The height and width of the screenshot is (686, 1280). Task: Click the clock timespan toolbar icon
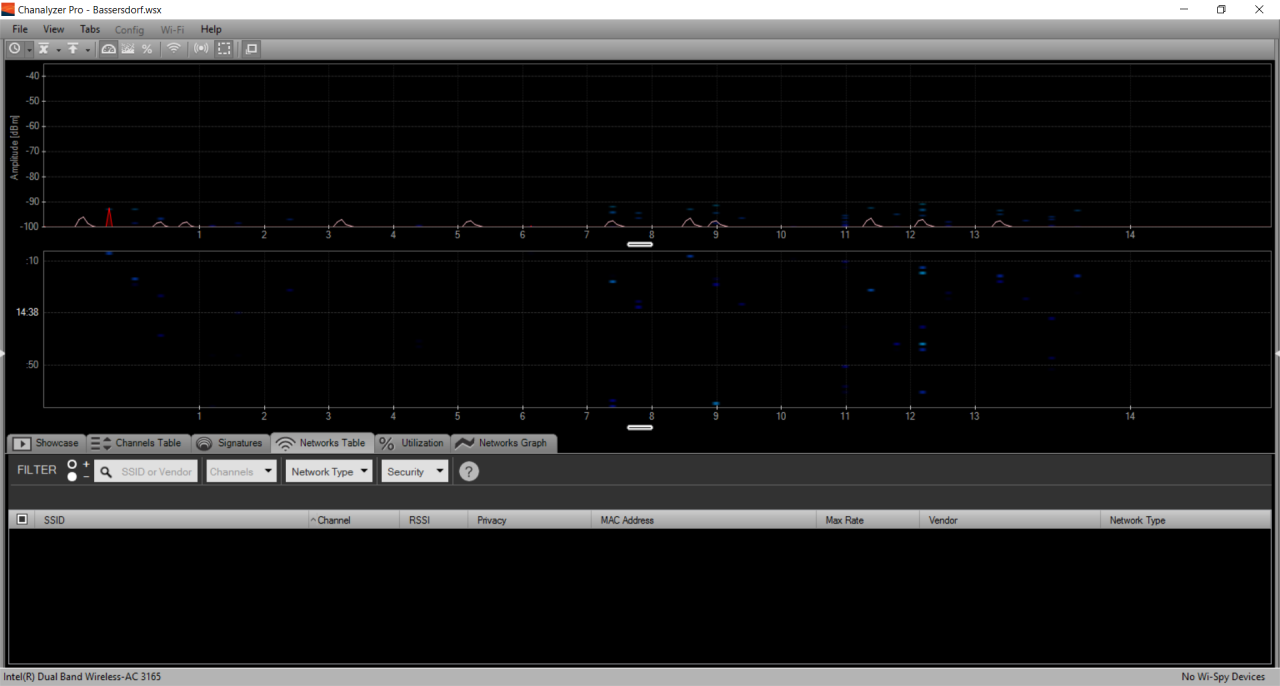(x=15, y=48)
